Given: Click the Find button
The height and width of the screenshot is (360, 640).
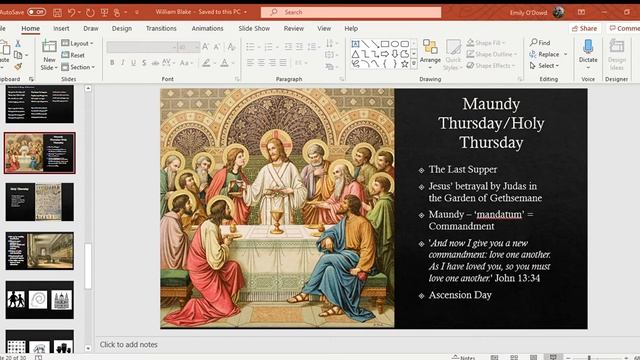Looking at the screenshot, I should 540,42.
